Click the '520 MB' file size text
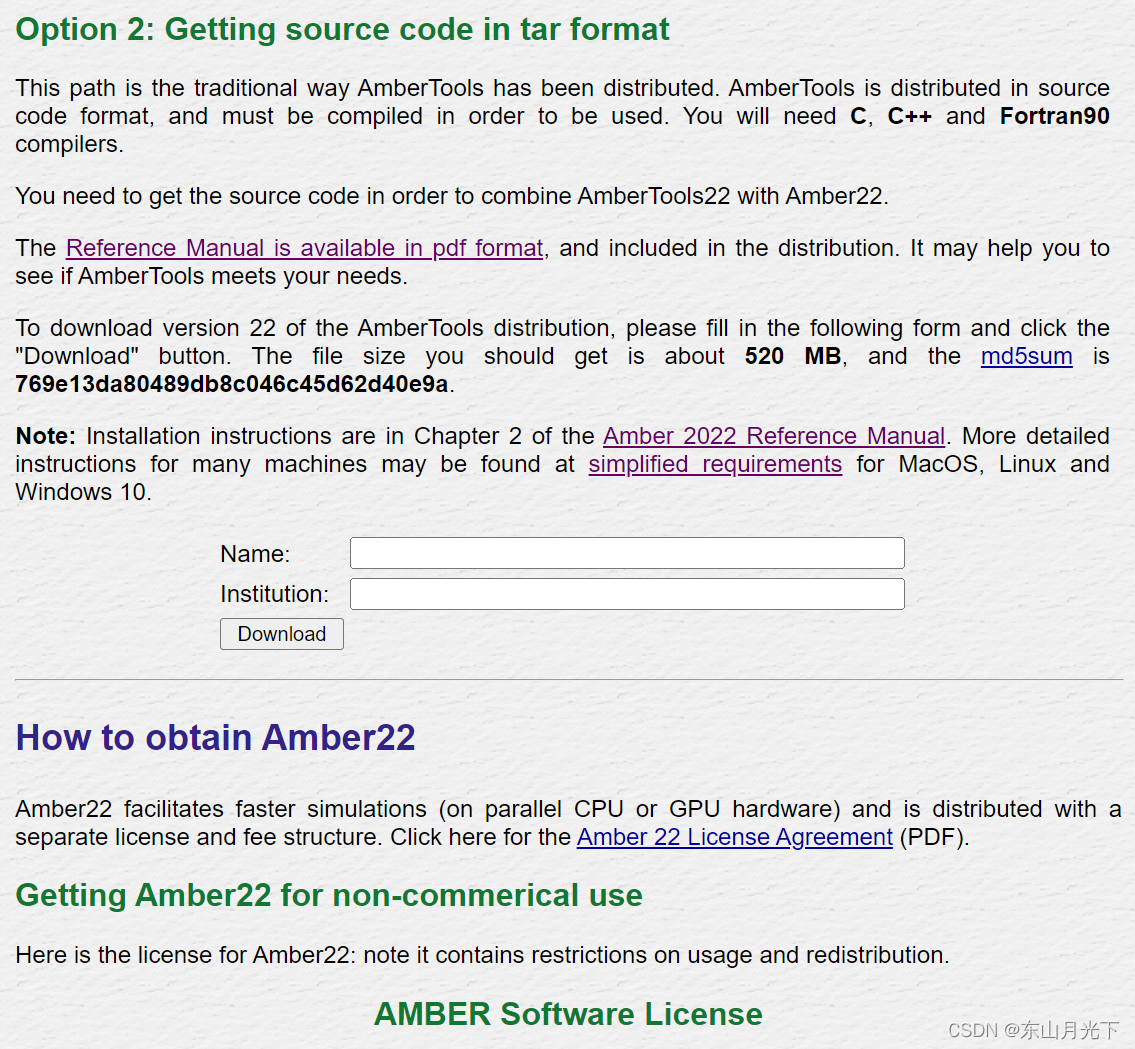 [793, 356]
